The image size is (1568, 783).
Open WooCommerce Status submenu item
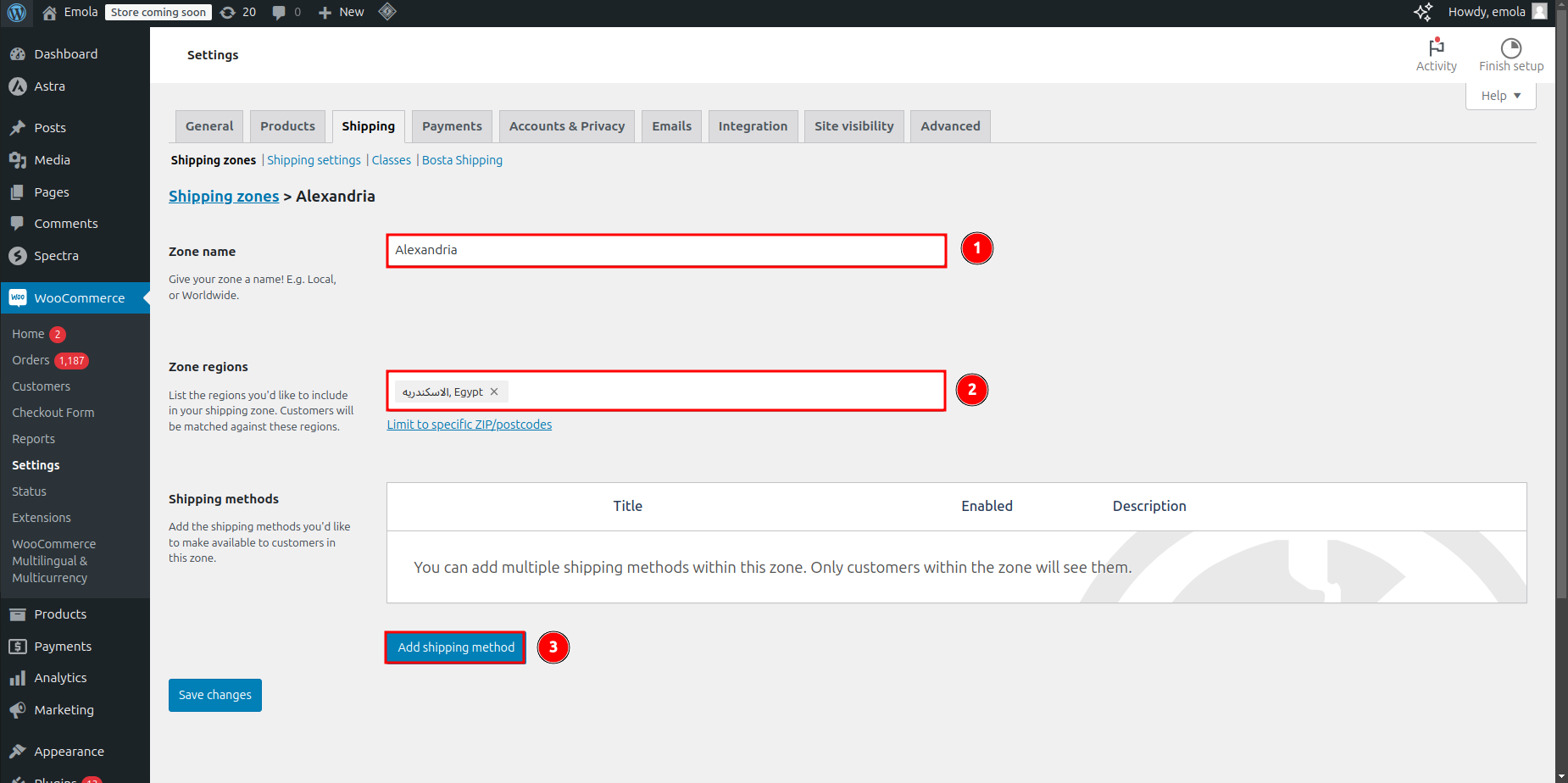click(29, 491)
